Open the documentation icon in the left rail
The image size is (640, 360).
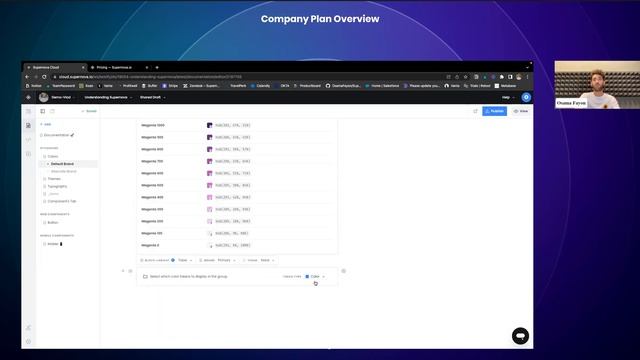click(28, 125)
